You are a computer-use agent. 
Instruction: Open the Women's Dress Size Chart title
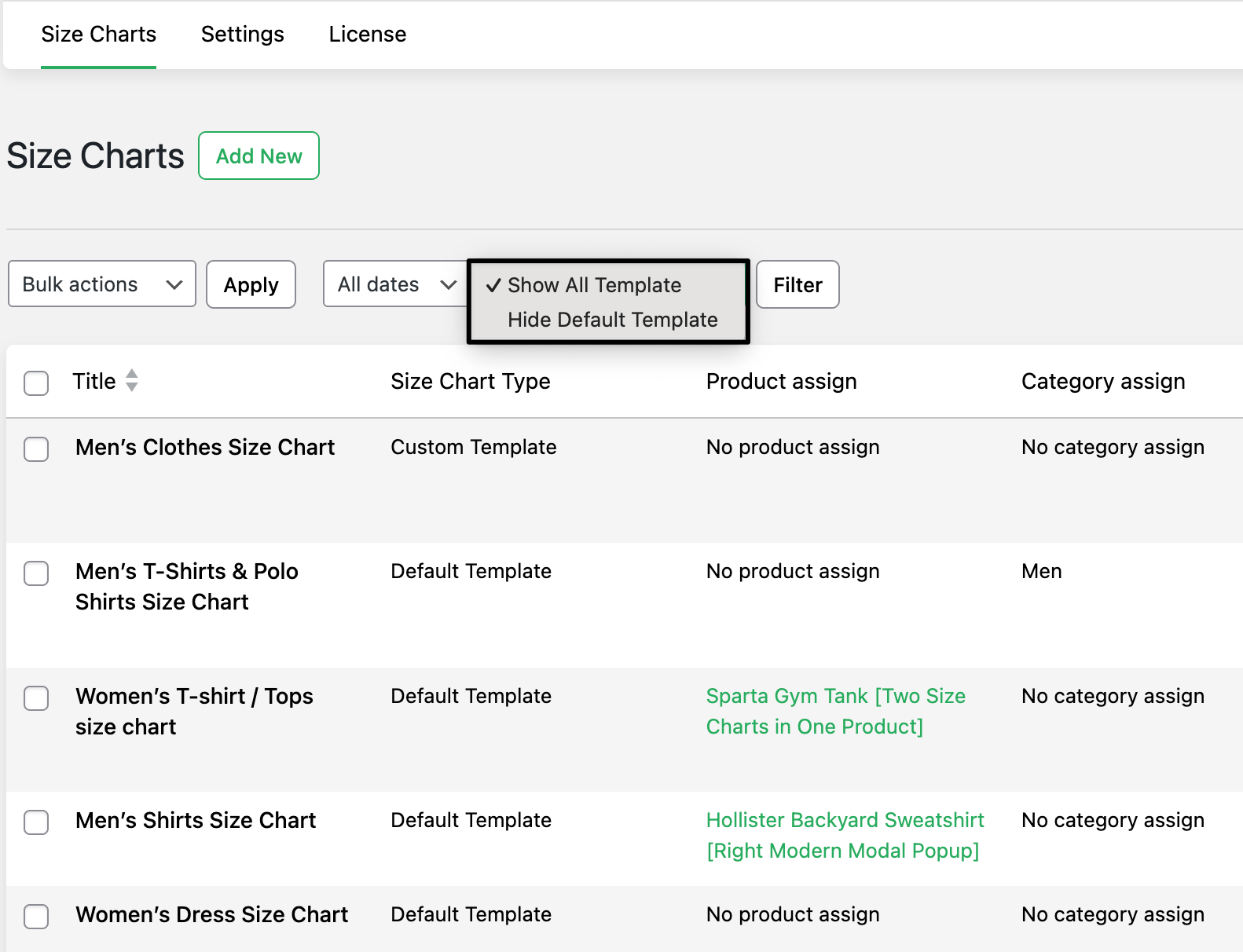click(211, 914)
